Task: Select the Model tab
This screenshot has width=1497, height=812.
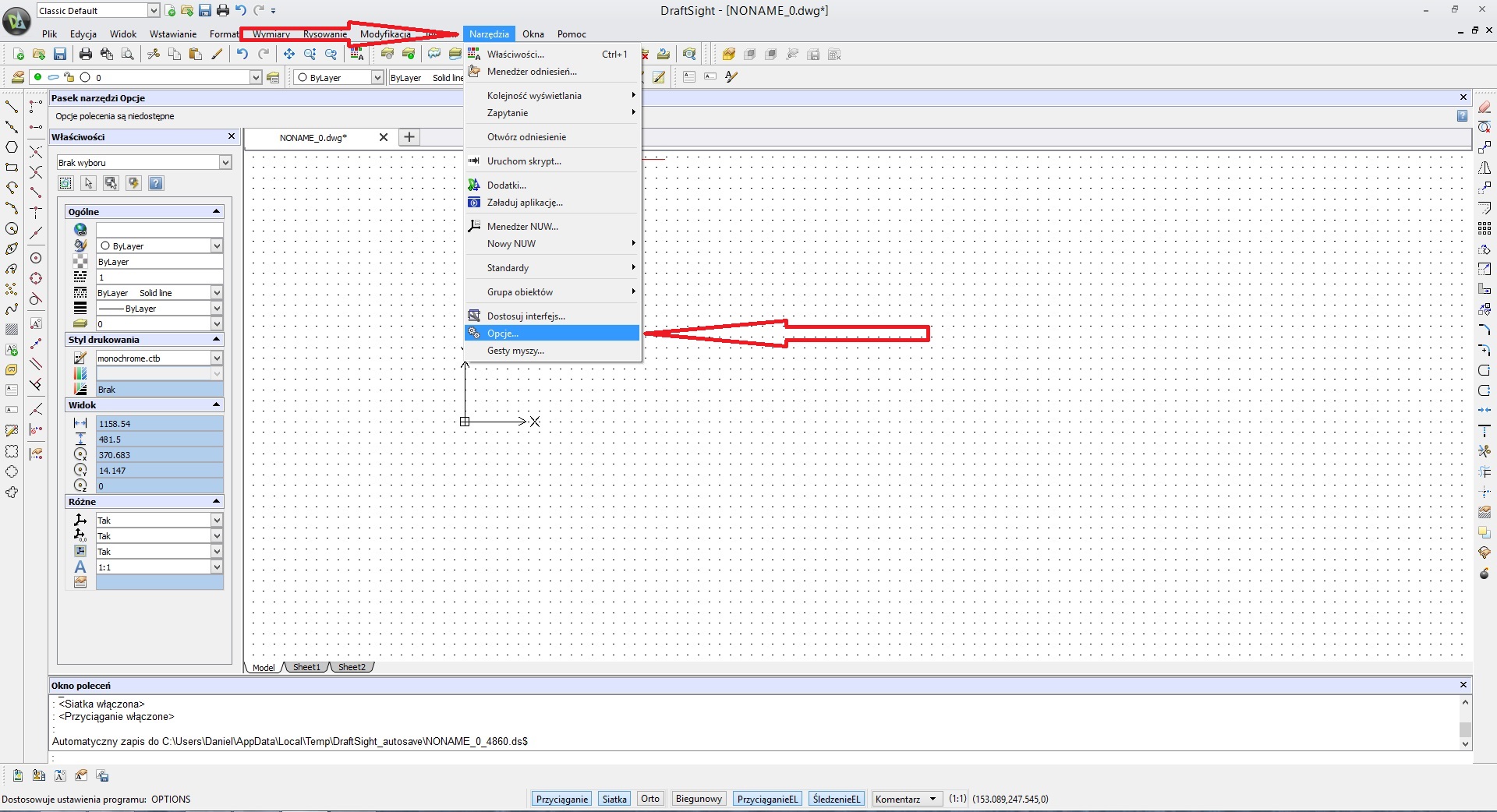Action: [264, 667]
